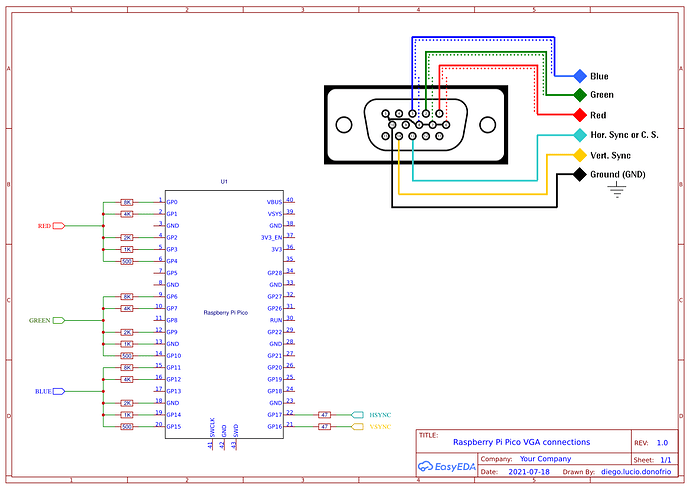Click the GP22 pin label
The height and width of the screenshot is (488, 690).
pyautogui.click(x=275, y=332)
